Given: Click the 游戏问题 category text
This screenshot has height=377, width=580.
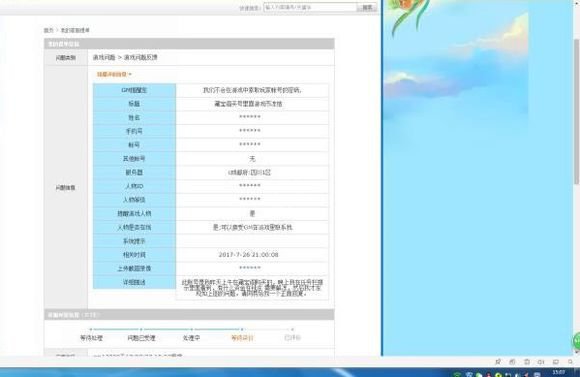Looking at the screenshot, I should click(104, 57).
